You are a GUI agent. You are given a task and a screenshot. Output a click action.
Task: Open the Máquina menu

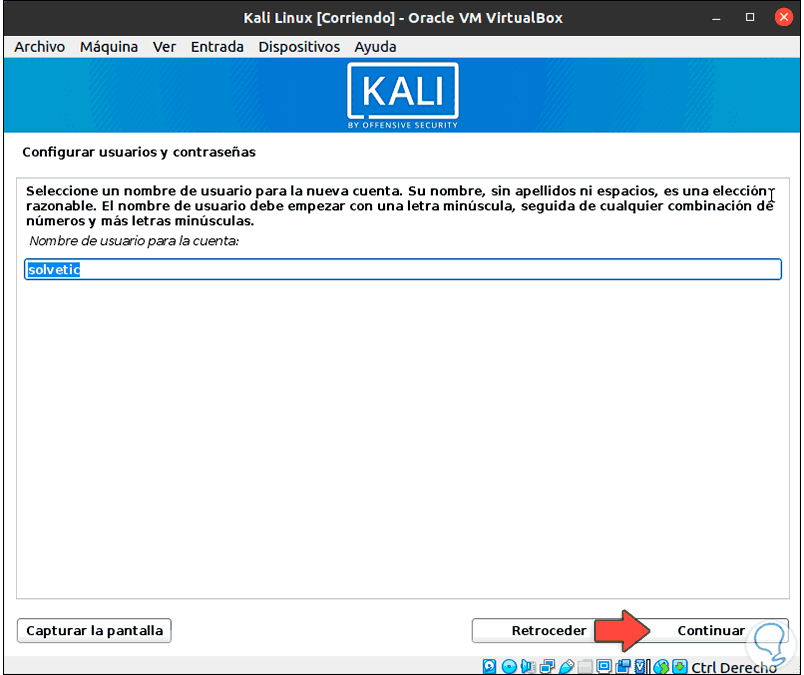click(109, 47)
